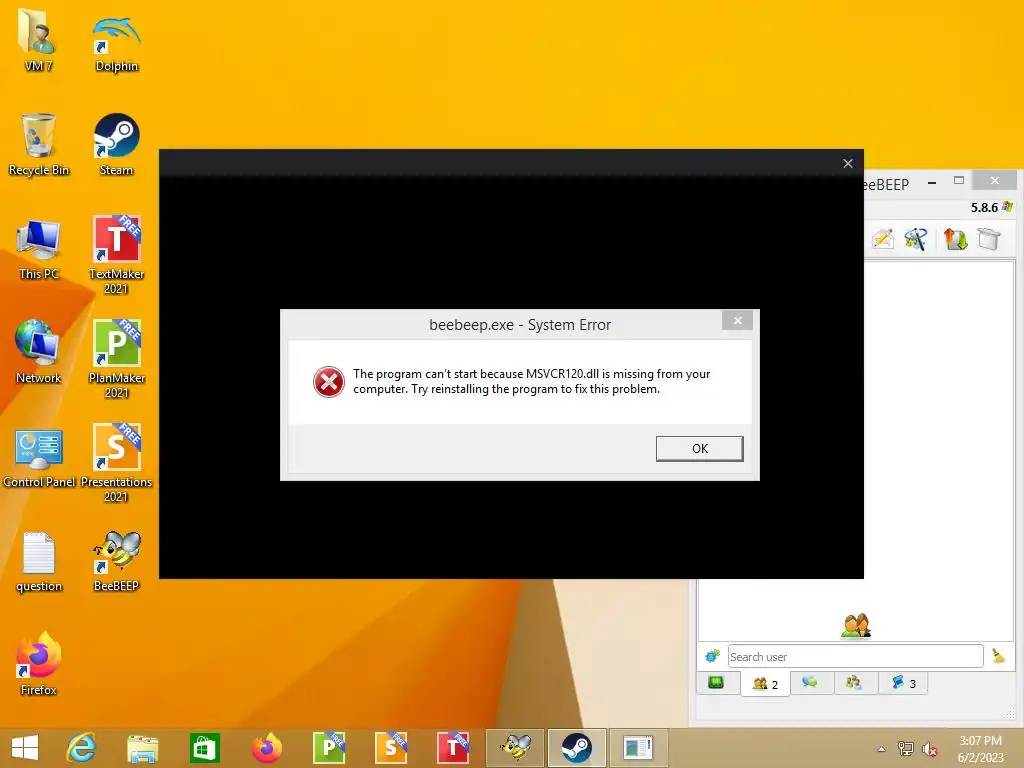The width and height of the screenshot is (1024, 768).
Task: Select the BeeBEEP desktop shortcut
Action: click(x=116, y=561)
